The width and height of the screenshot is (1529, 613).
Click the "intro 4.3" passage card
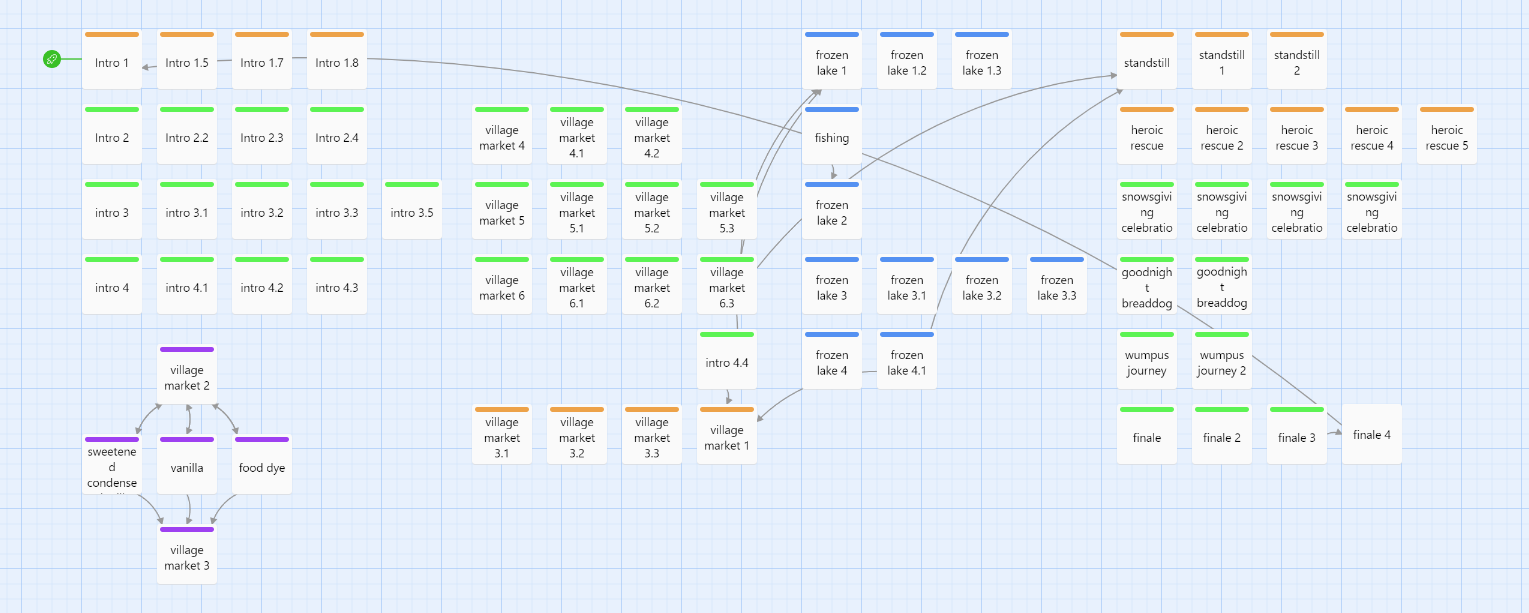(x=337, y=285)
